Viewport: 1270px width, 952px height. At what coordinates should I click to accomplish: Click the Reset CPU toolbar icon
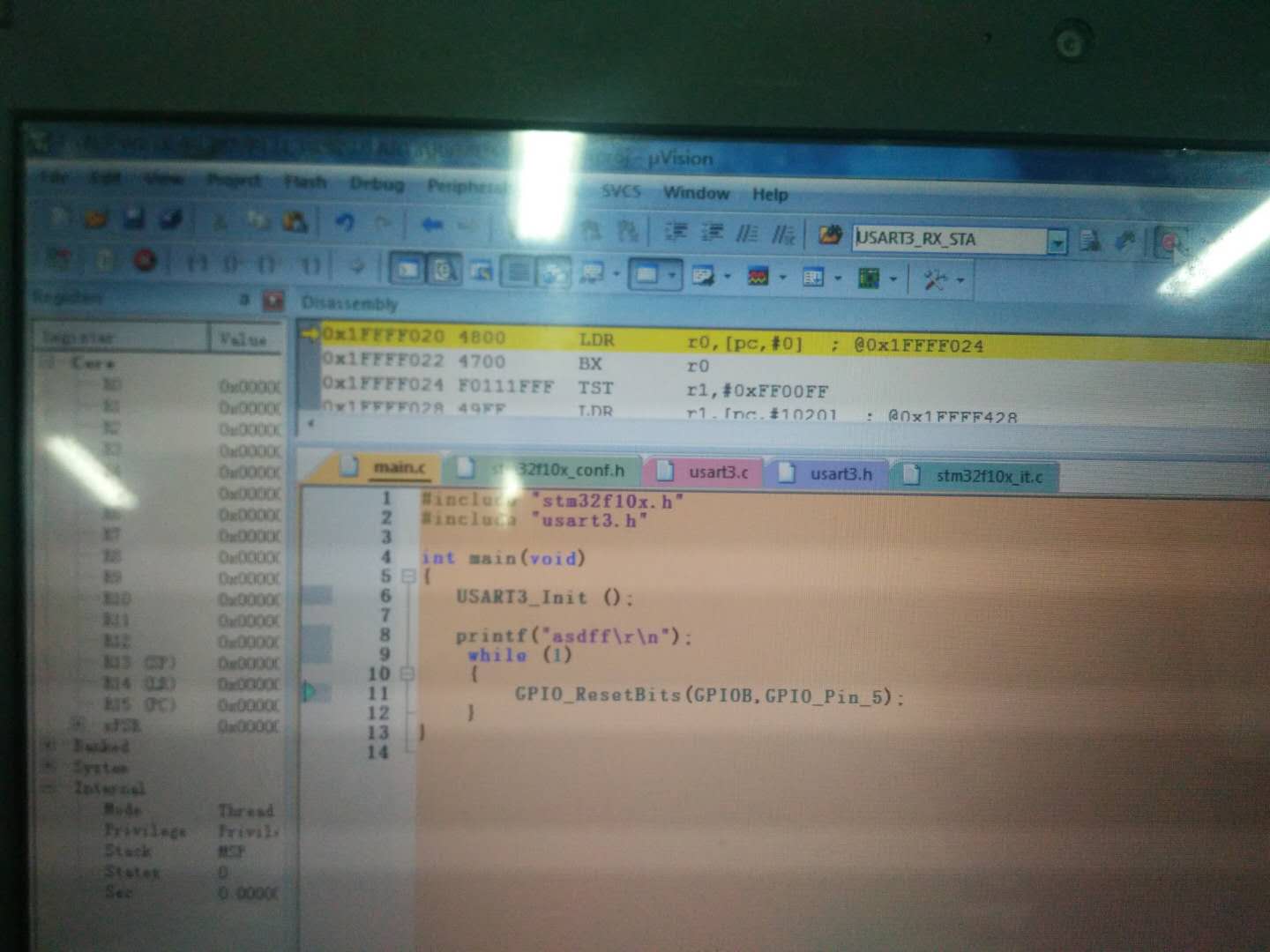[x=60, y=259]
